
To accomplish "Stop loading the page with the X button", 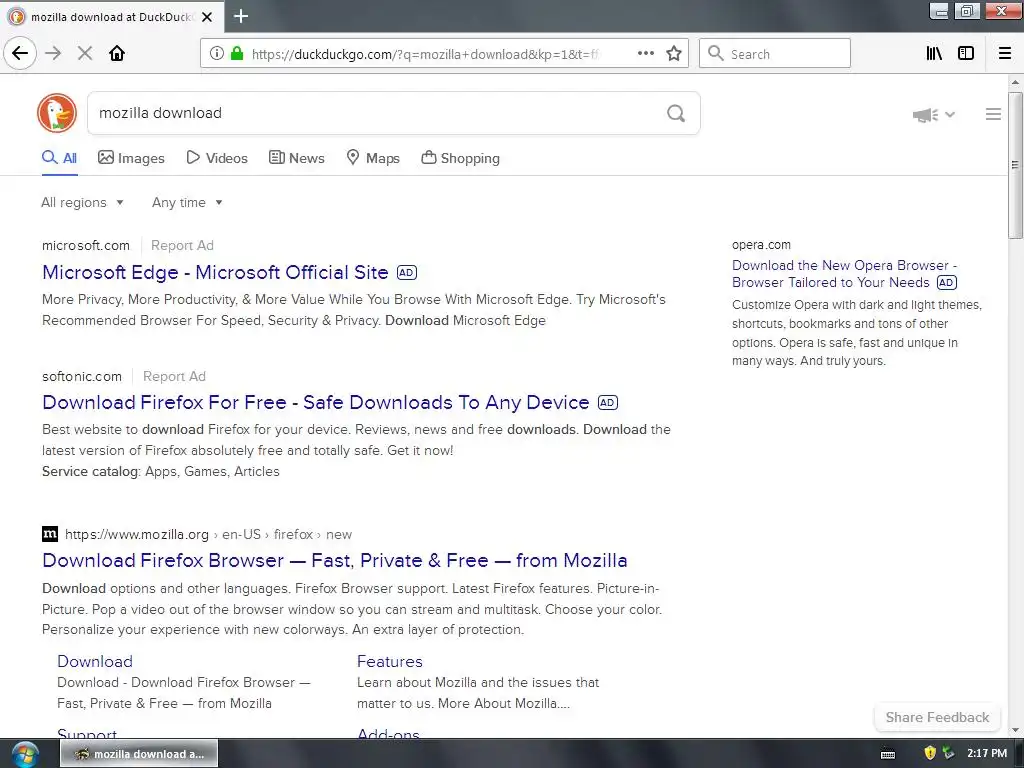I will click(85, 54).
